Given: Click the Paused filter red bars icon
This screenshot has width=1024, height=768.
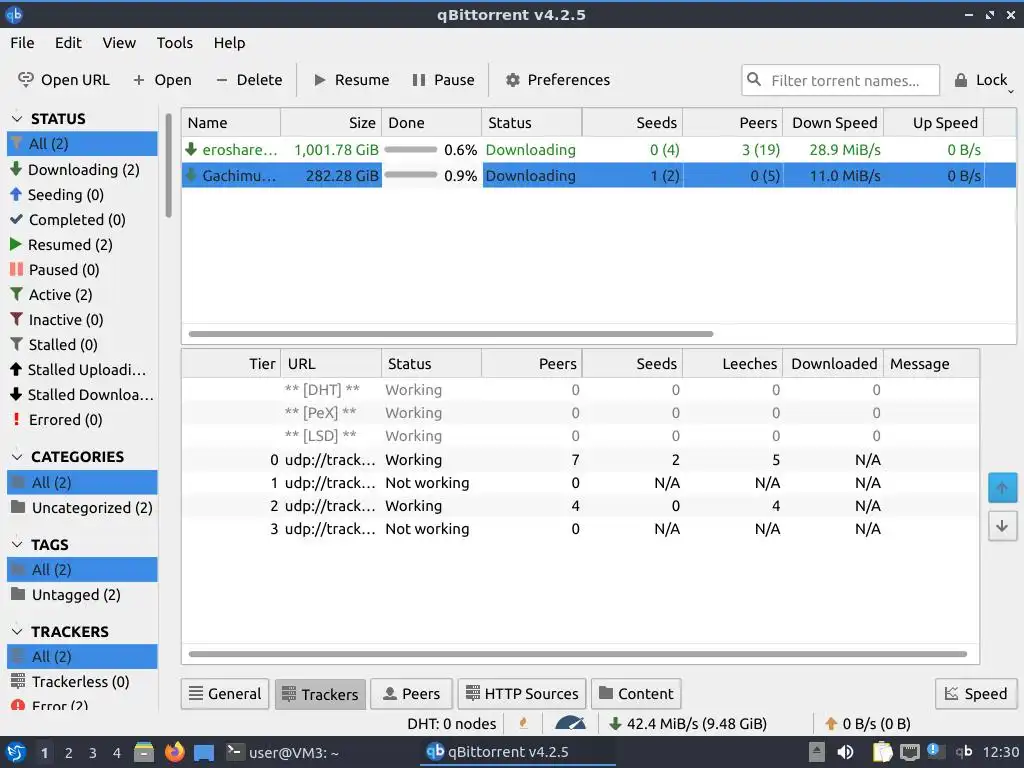Looking at the screenshot, I should pos(16,269).
